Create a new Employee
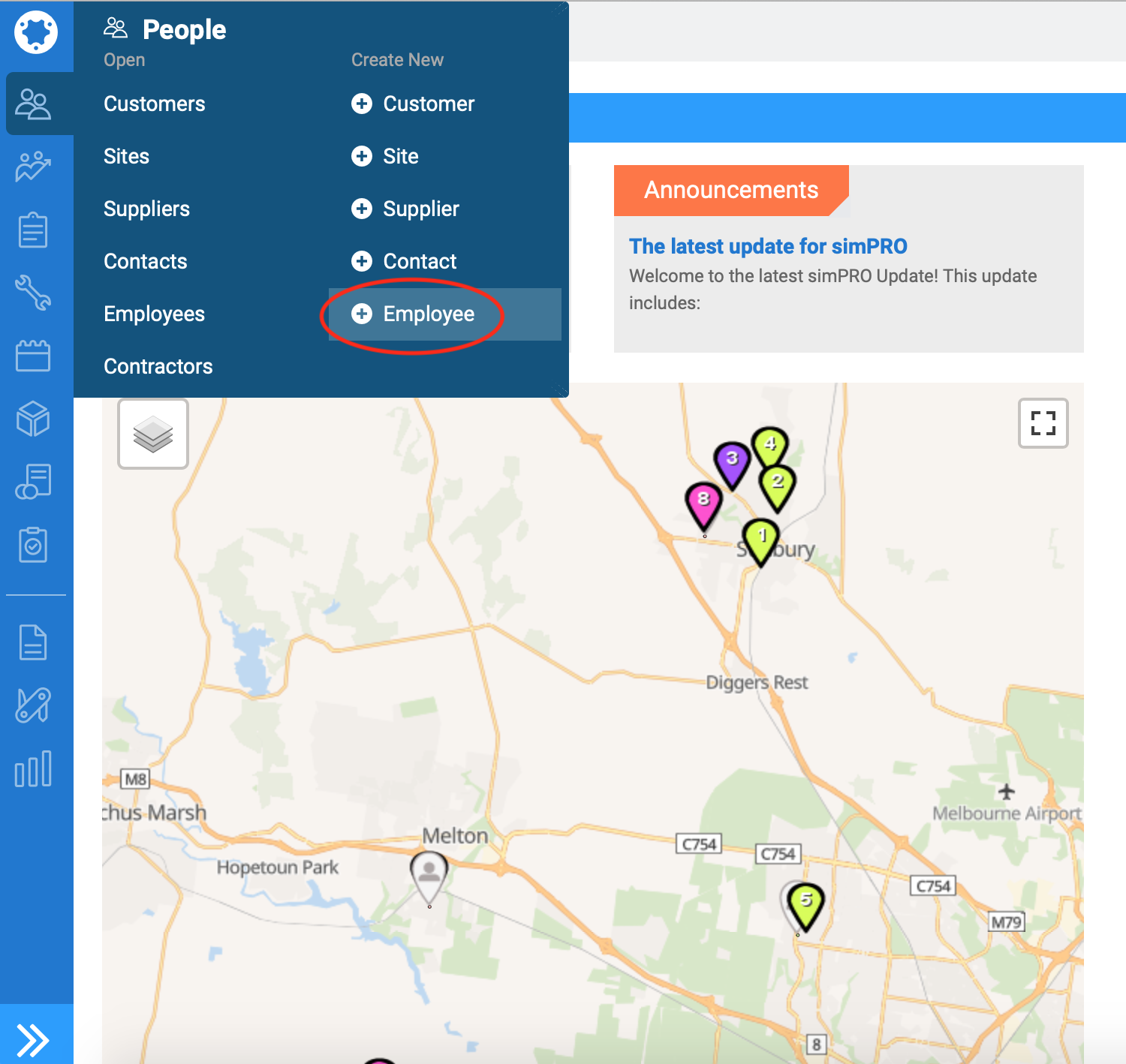This screenshot has width=1126, height=1064. 428,314
